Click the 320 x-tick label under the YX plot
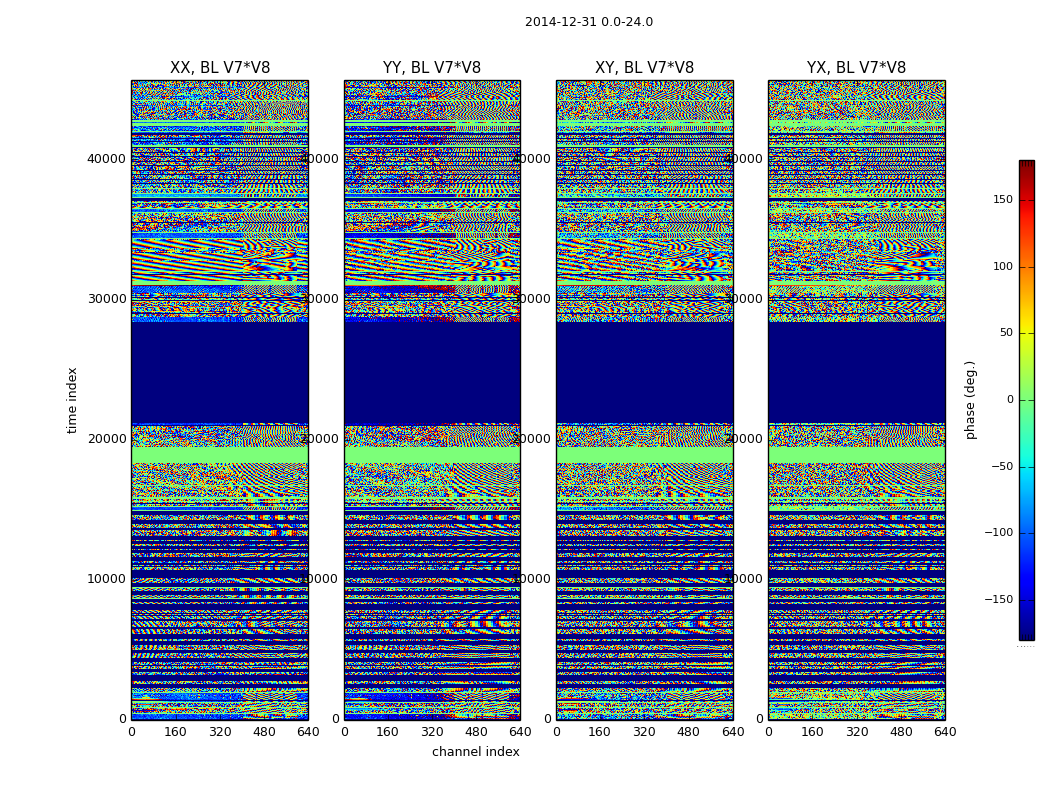1050x800 pixels. click(x=856, y=732)
